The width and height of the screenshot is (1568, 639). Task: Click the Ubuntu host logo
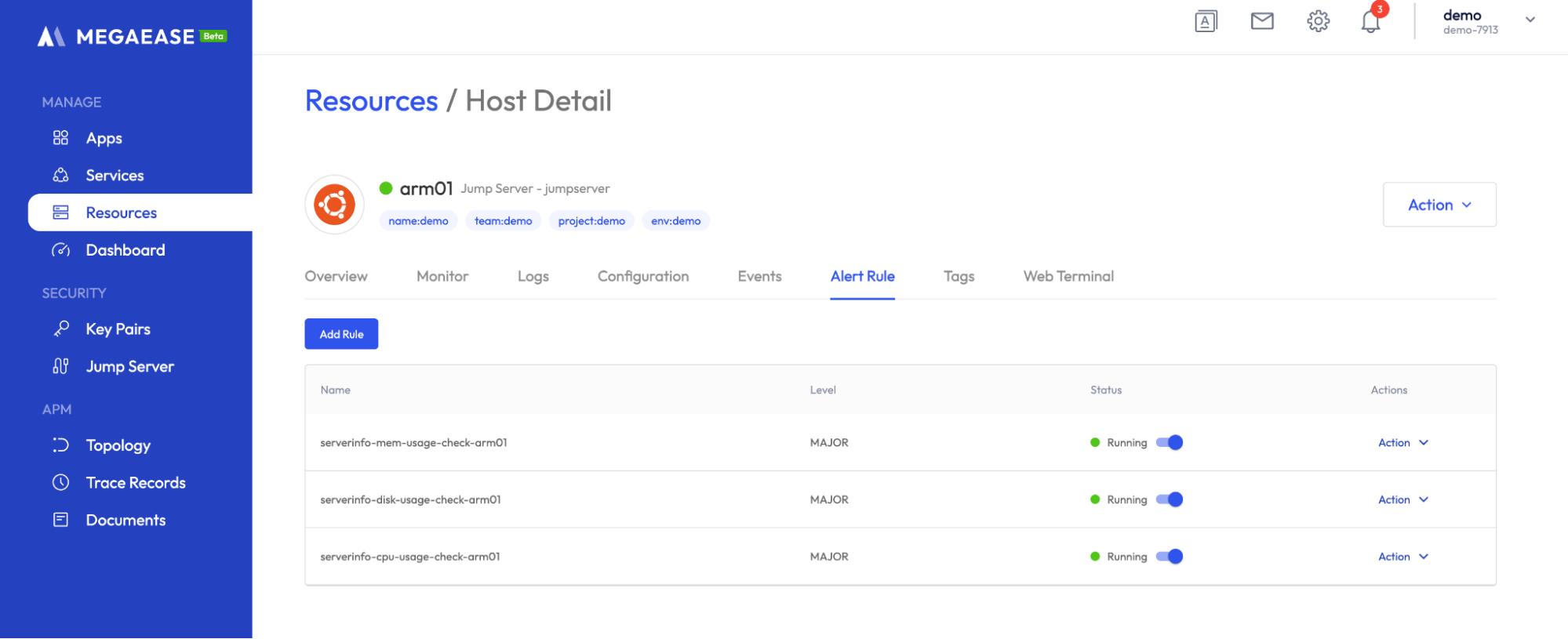coord(334,205)
